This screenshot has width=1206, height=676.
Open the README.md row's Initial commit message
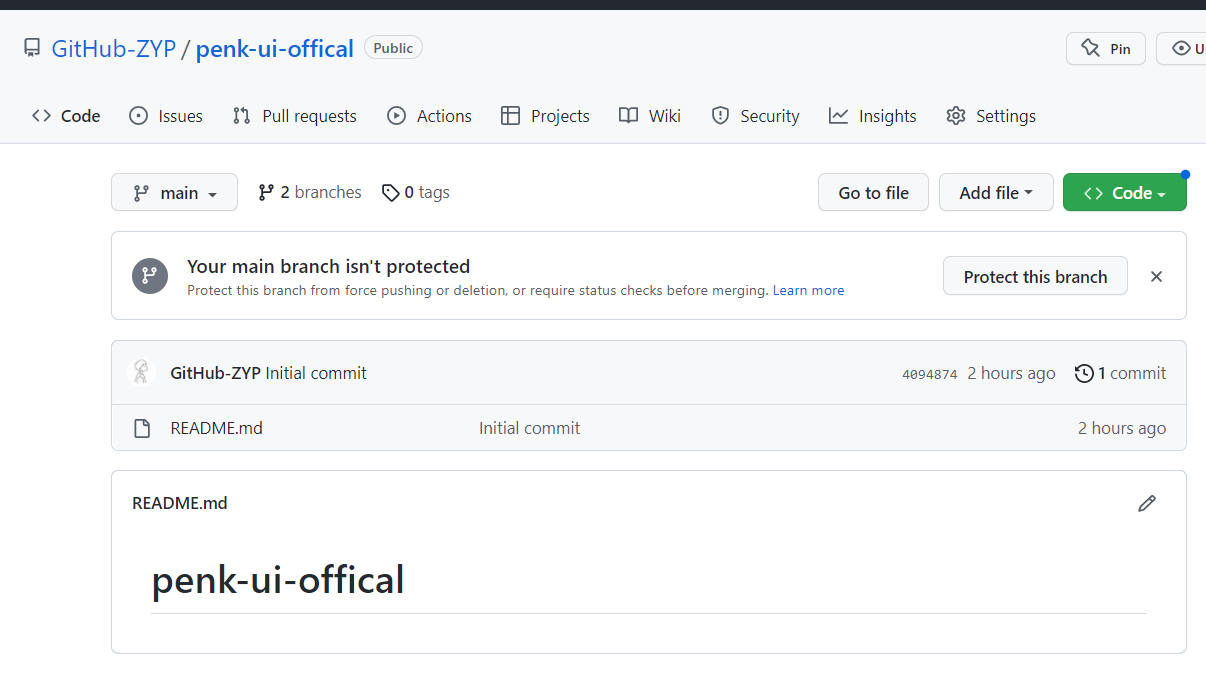point(529,428)
